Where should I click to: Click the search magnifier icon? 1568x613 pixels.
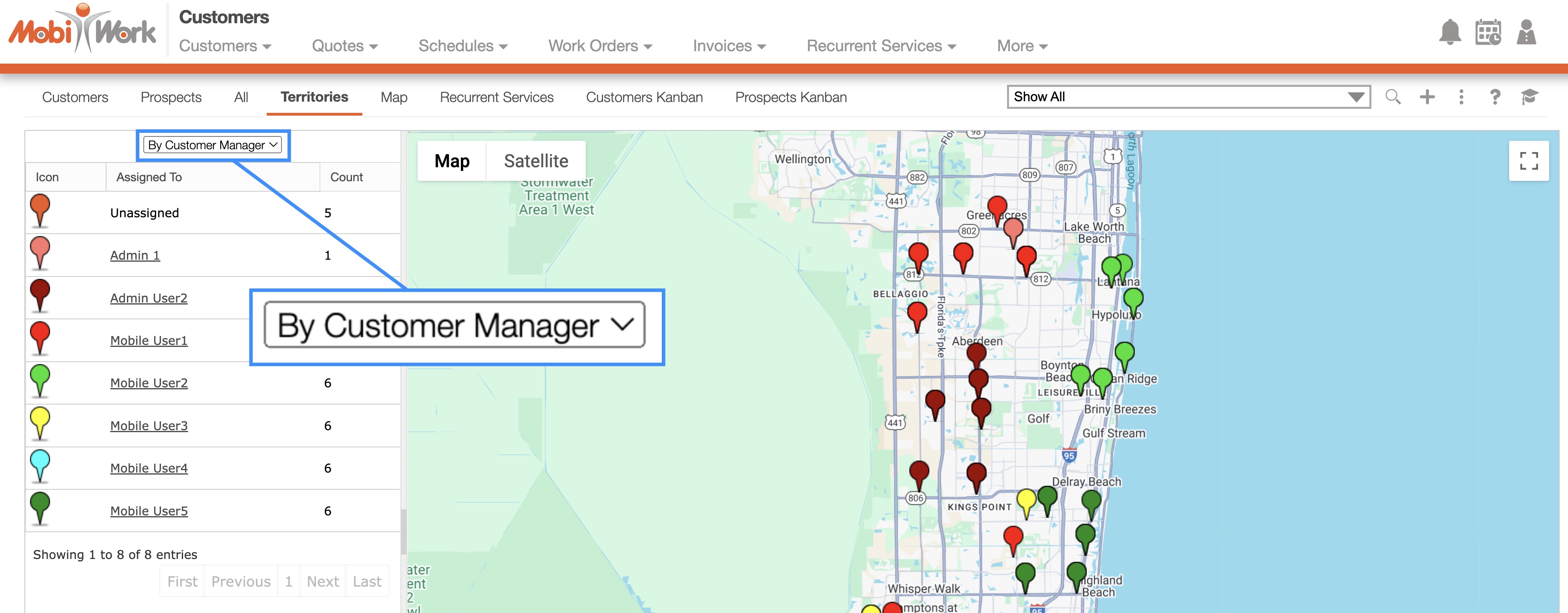point(1393,97)
